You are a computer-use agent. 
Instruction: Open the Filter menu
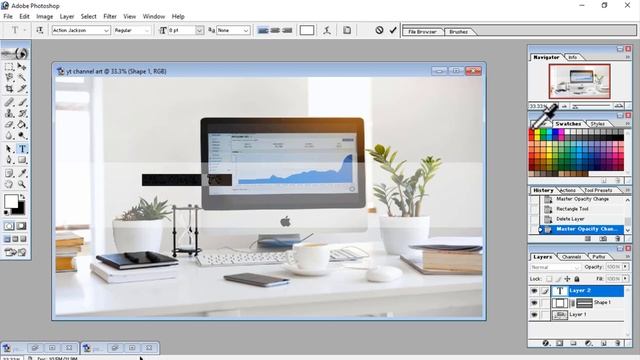(x=110, y=16)
